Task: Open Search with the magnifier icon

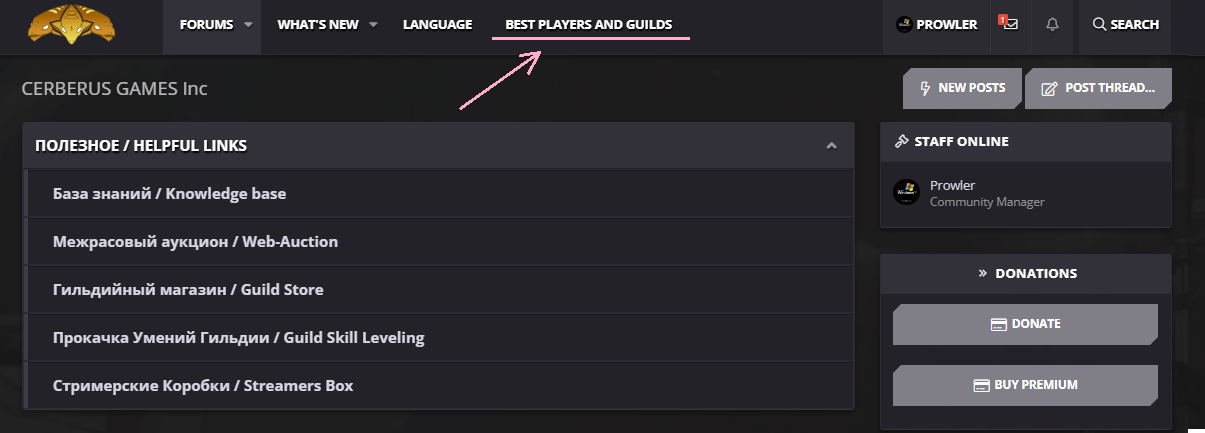Action: 1100,24
